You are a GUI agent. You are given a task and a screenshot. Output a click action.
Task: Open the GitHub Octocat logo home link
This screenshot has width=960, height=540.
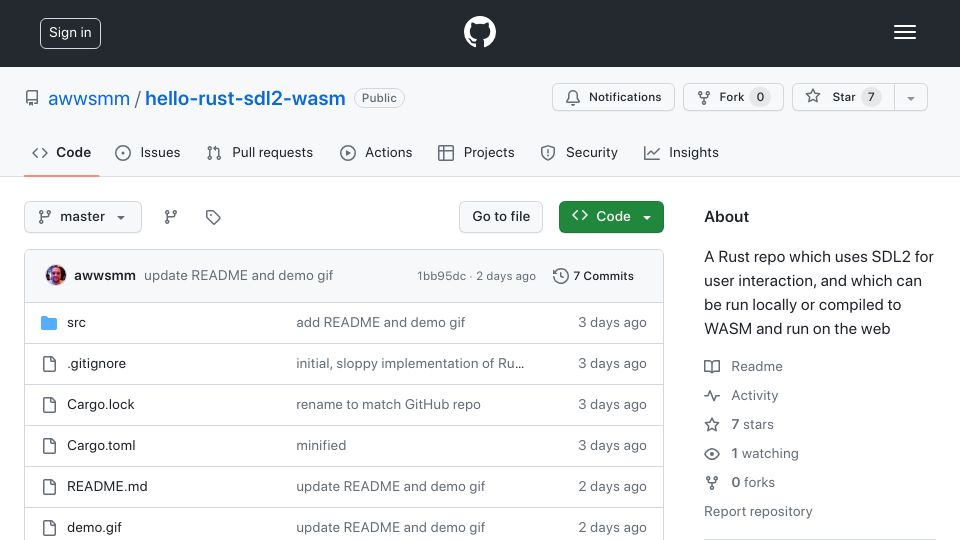click(479, 32)
